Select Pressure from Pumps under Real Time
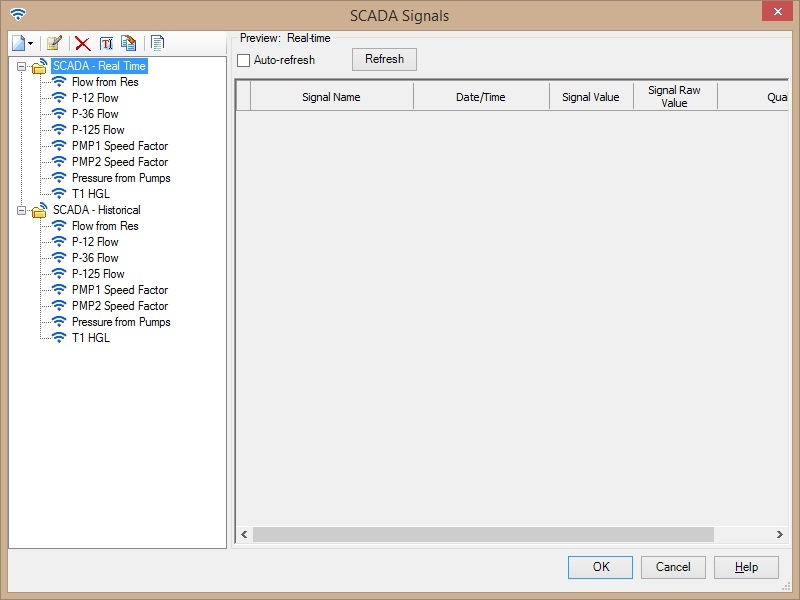800x600 pixels. tap(121, 178)
